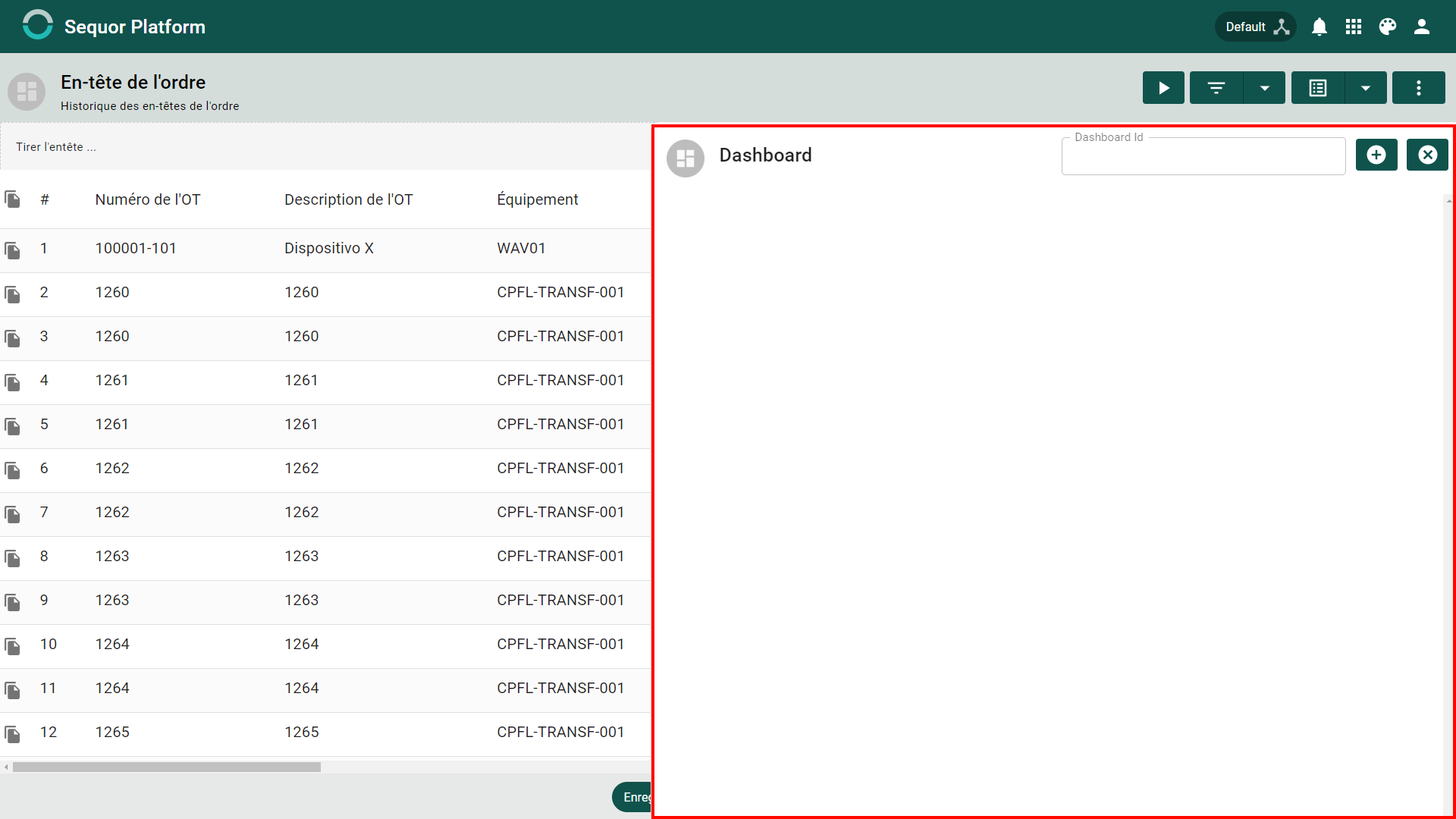
Task: Copy row number 3
Action: [13, 338]
